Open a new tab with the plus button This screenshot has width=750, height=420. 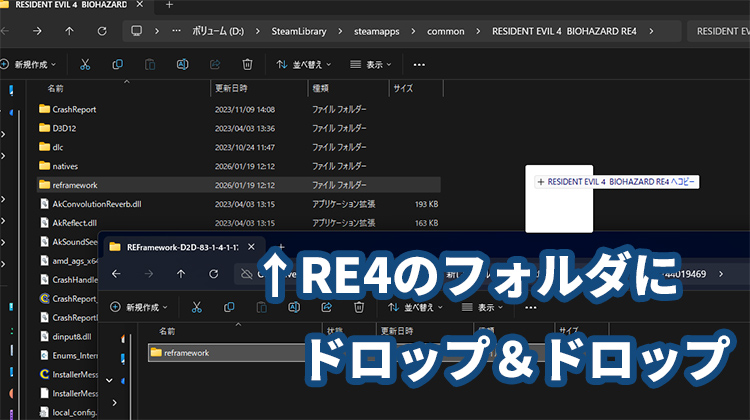pos(168,5)
